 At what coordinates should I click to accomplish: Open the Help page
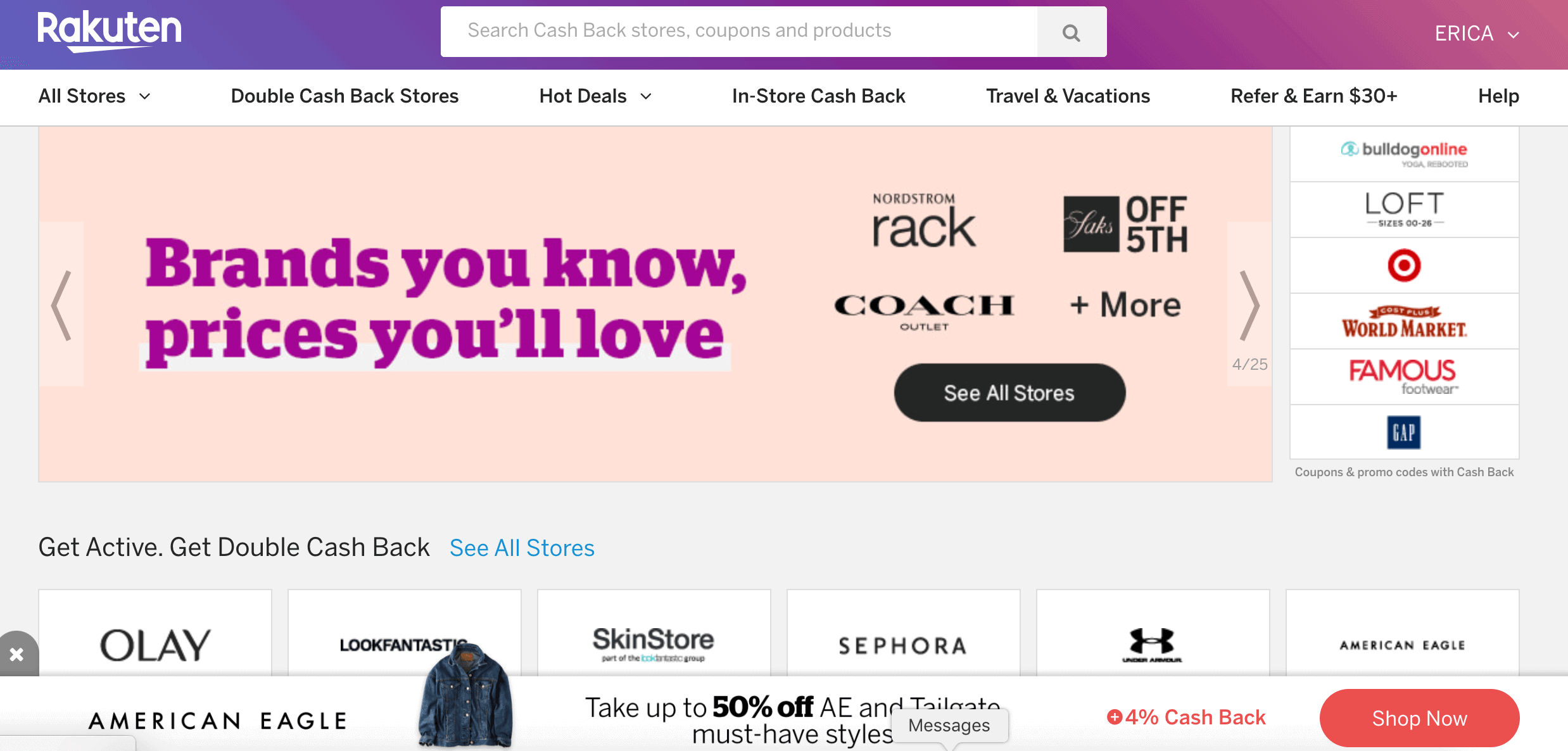pyautogui.click(x=1498, y=96)
